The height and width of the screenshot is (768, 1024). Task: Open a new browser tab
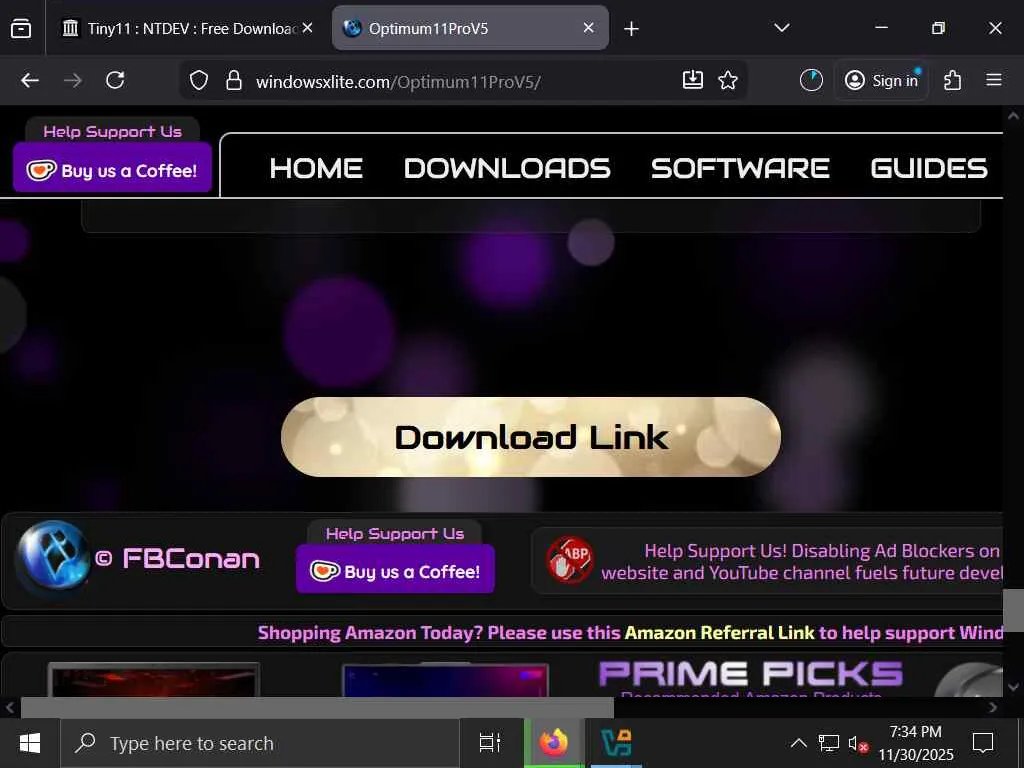point(631,29)
